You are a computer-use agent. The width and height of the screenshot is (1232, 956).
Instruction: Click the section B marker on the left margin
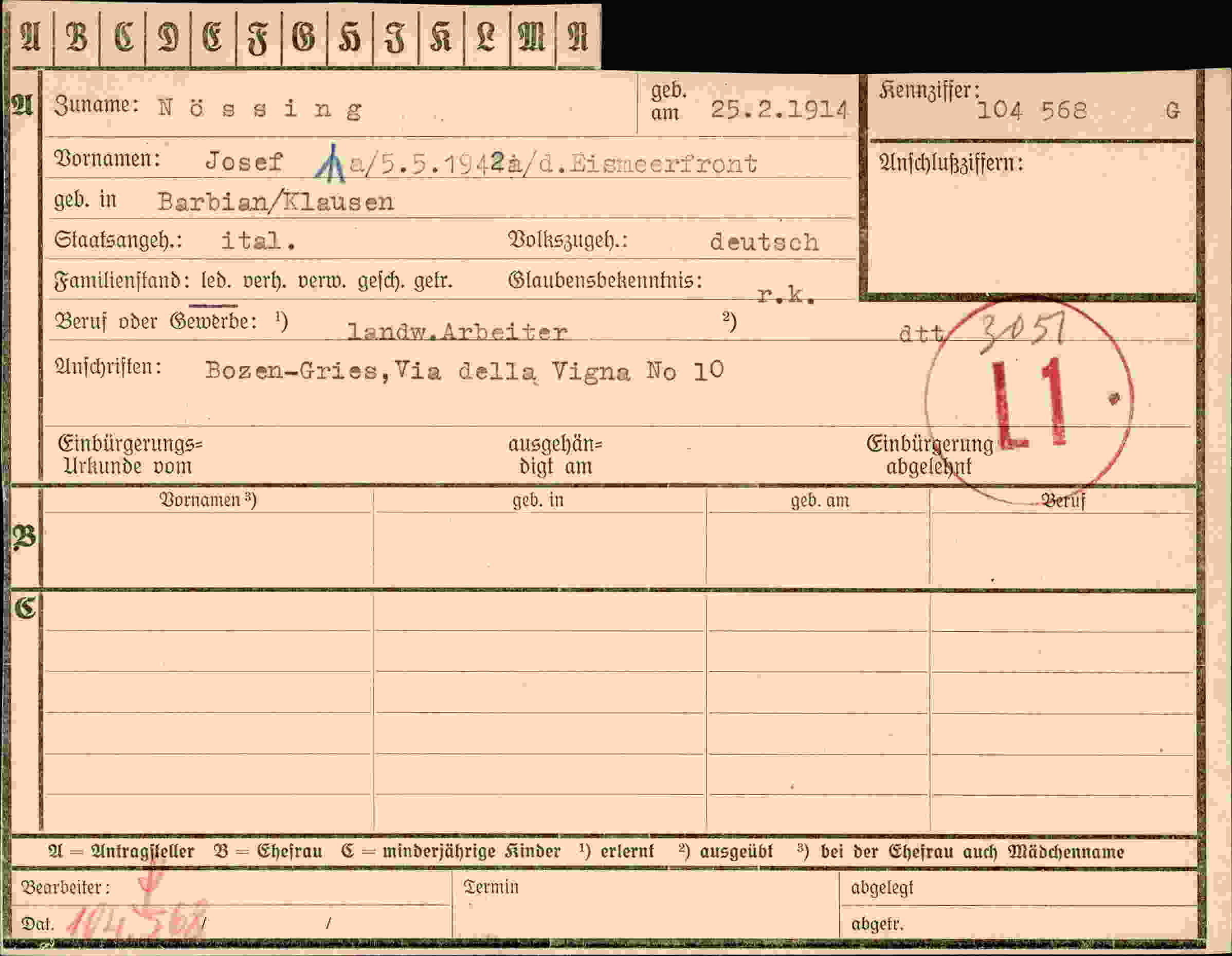25,538
